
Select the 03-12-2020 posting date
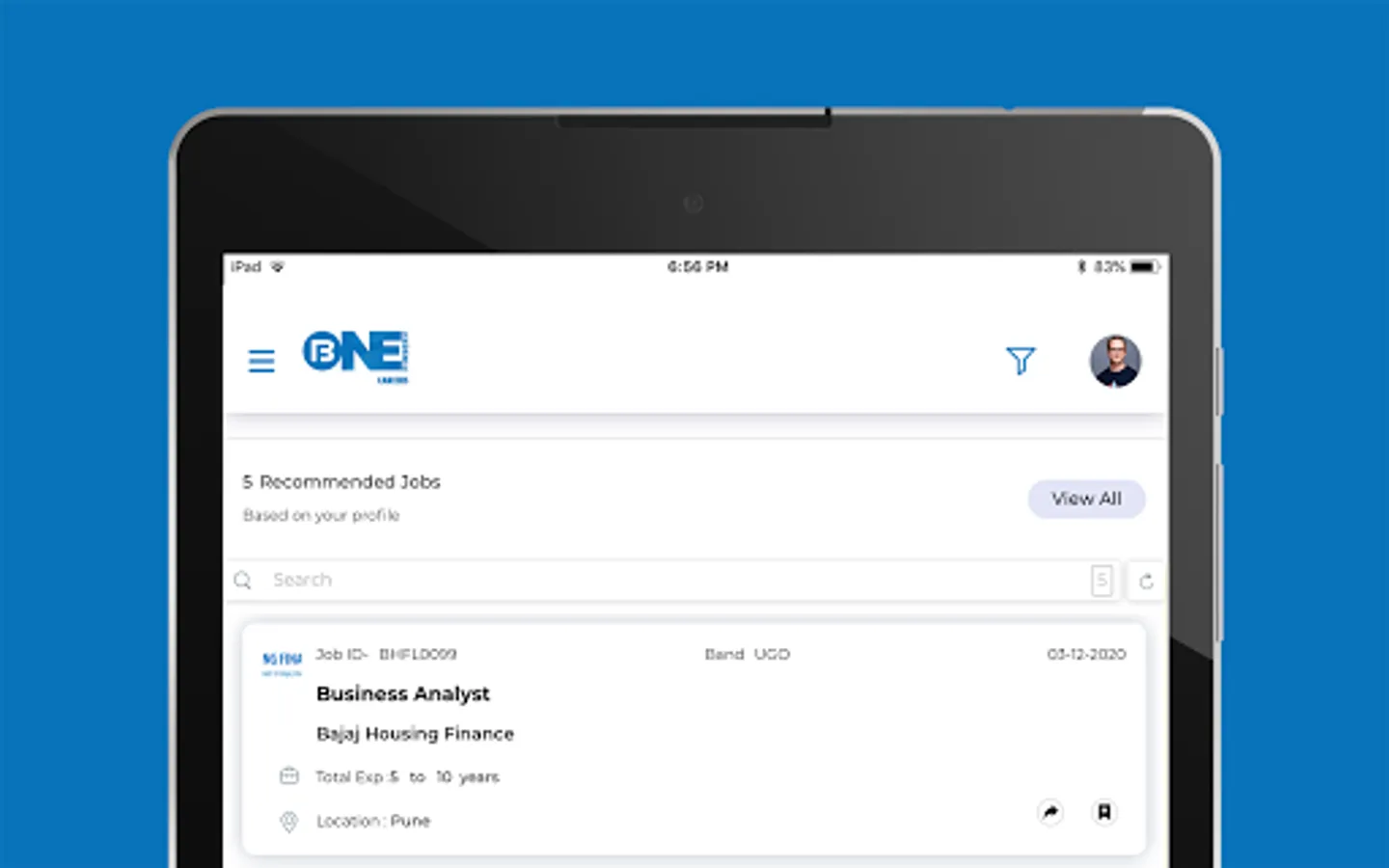click(1086, 654)
